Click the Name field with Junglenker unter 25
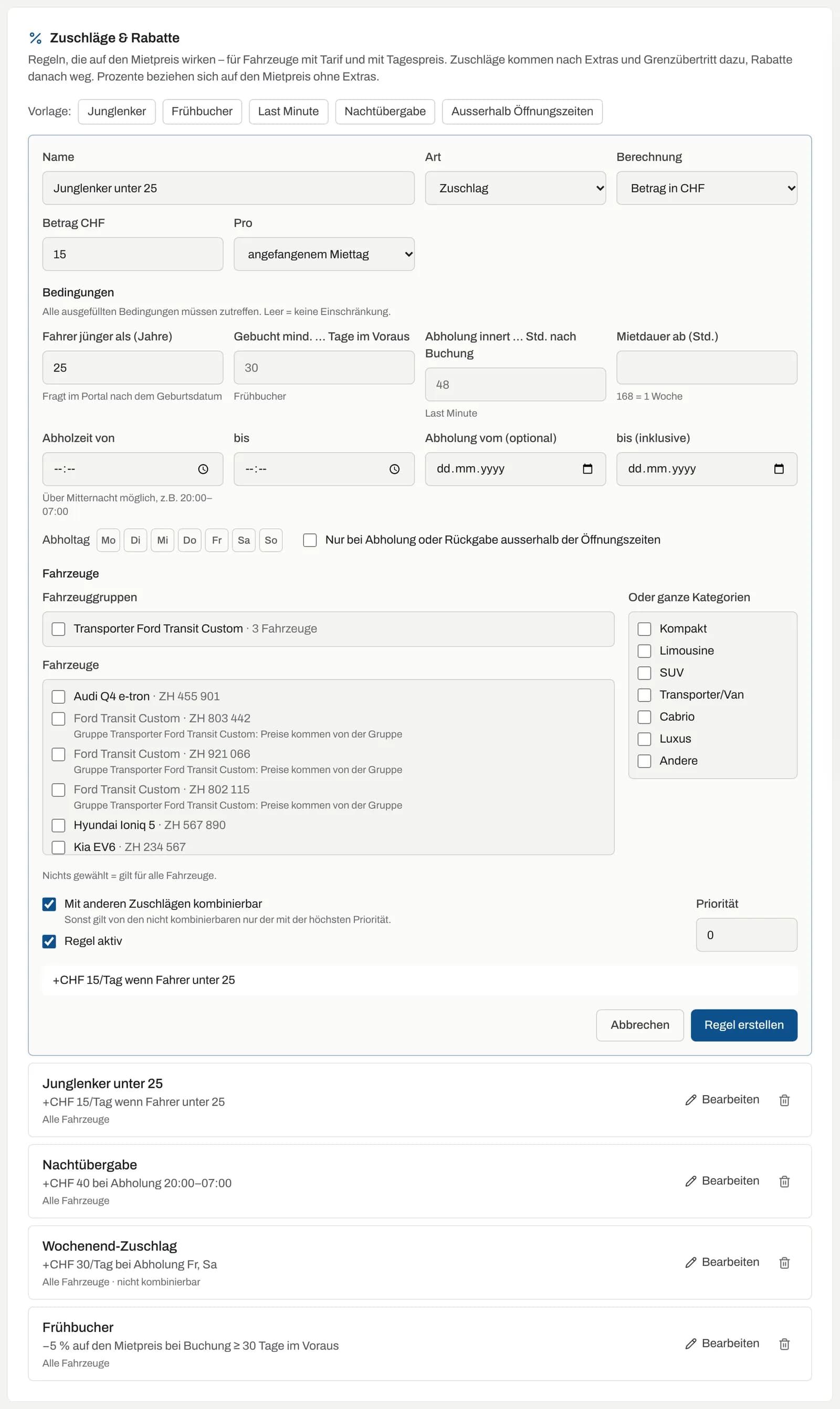This screenshot has height=1409, width=840. tap(228, 188)
